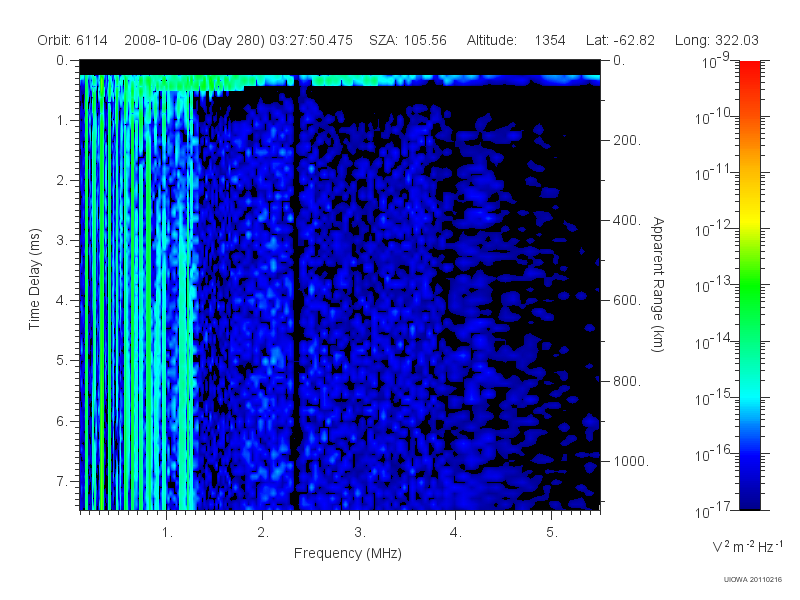Screen dimensions: 800x600
Task: Click the Long: 322.03 label
Action: click(716, 40)
